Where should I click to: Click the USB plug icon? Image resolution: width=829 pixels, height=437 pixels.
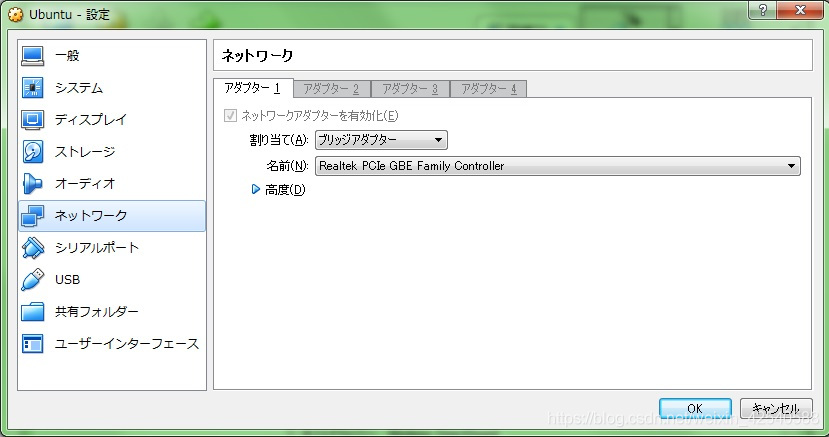click(x=33, y=280)
